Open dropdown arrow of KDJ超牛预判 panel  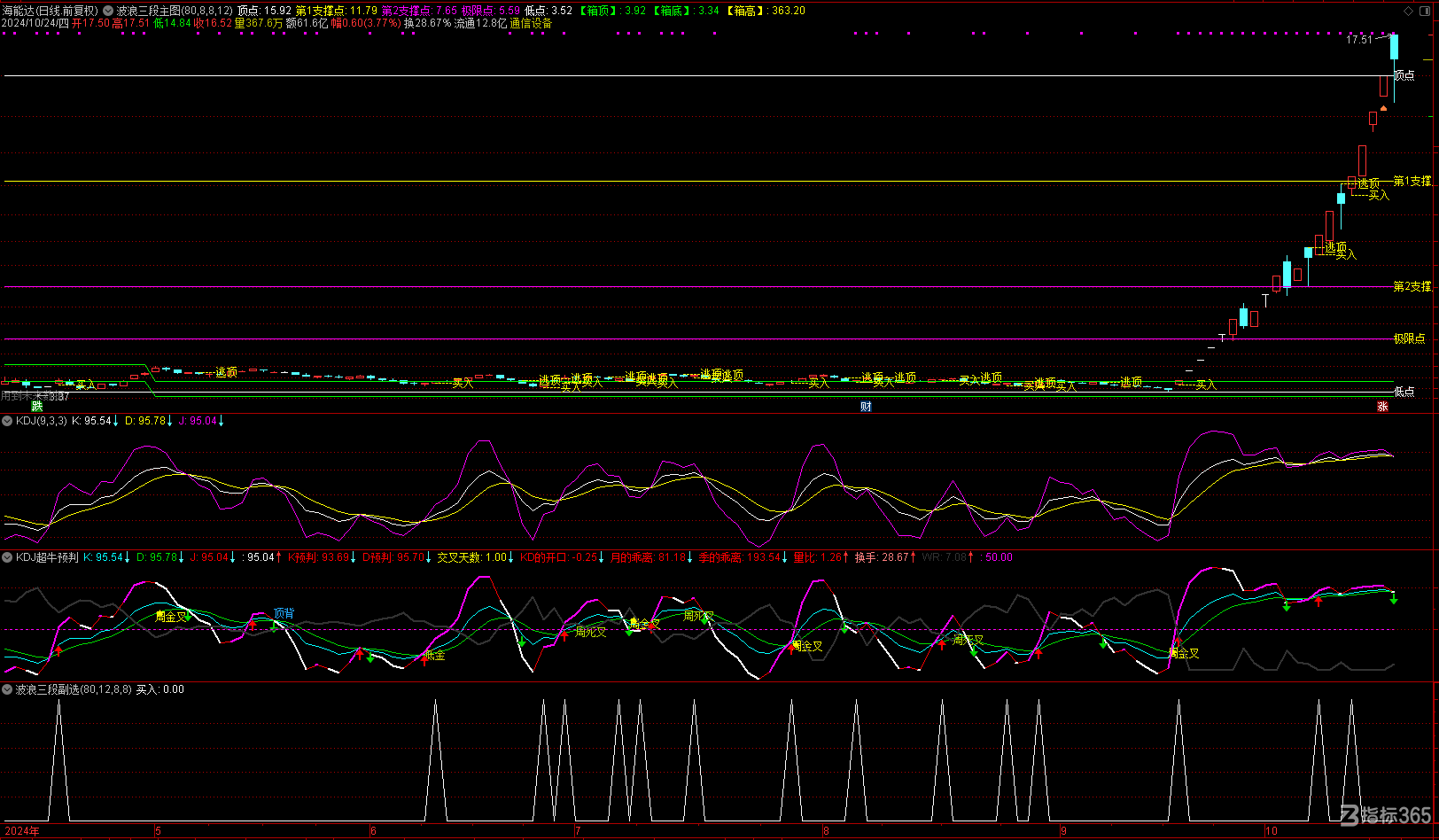[8, 557]
